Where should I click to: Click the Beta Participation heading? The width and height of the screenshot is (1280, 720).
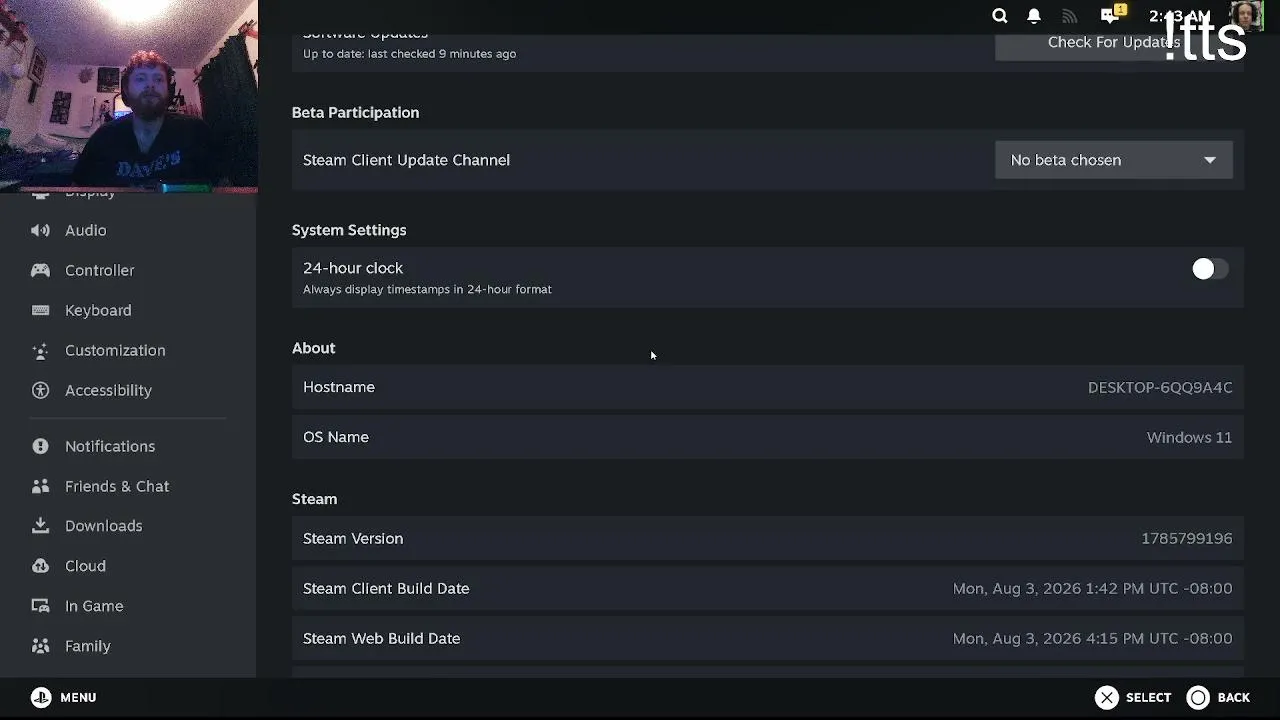pos(355,113)
